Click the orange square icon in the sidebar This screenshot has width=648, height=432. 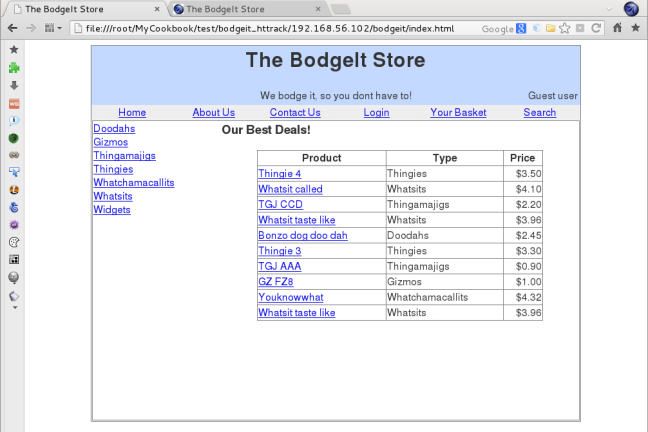coord(14,104)
